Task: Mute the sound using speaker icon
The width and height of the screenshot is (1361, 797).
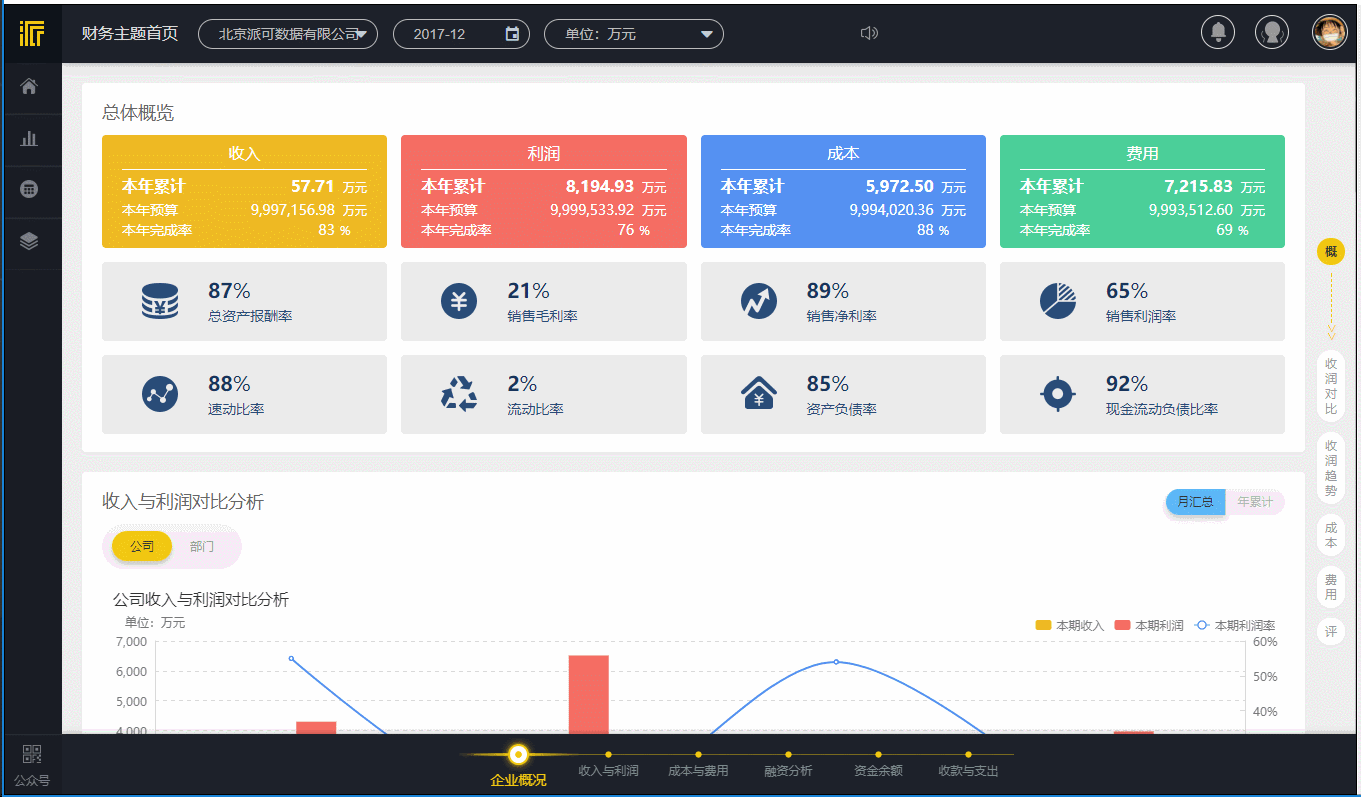Action: [x=869, y=33]
